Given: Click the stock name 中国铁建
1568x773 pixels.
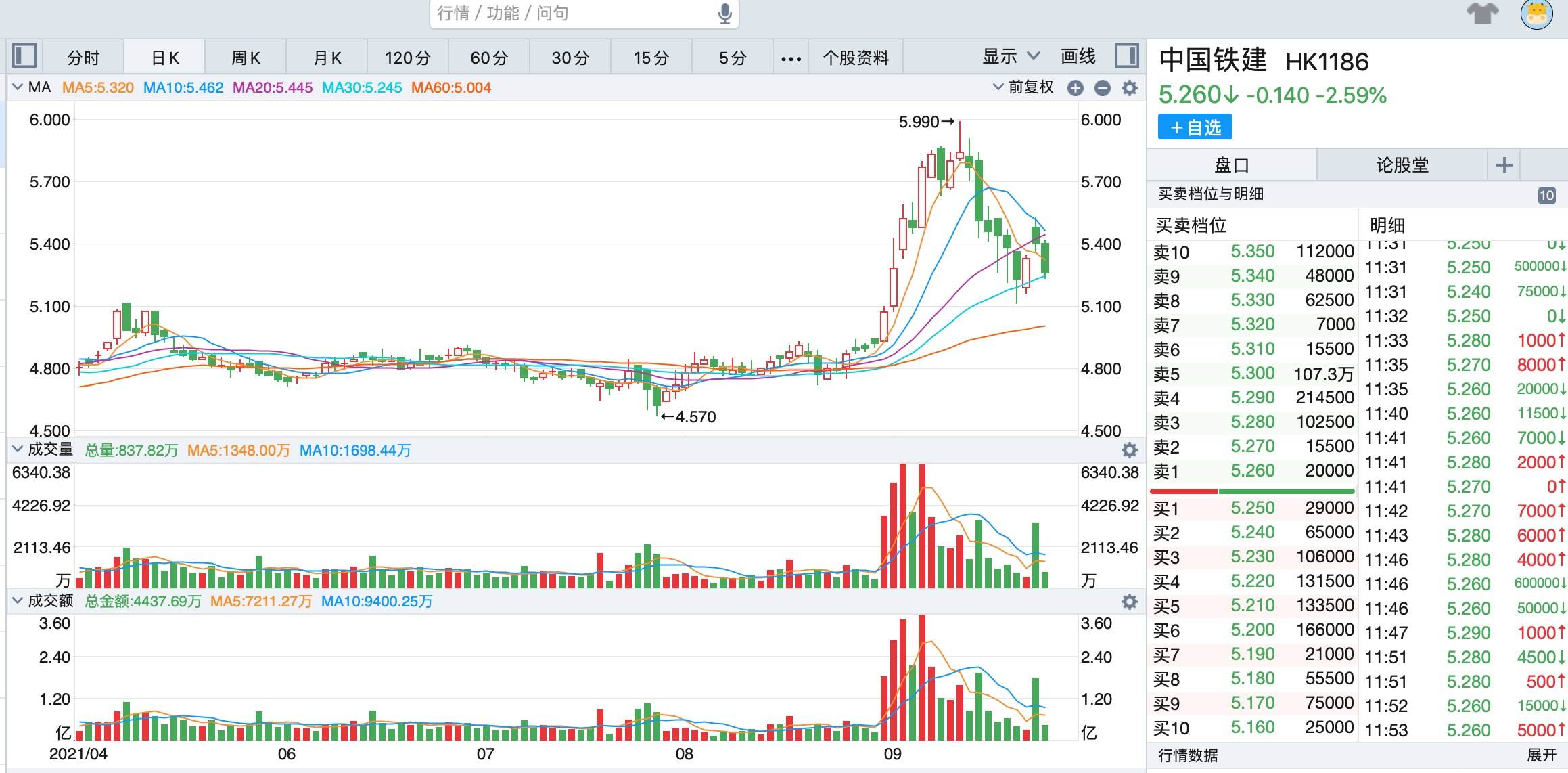Looking at the screenshot, I should pos(1213,60).
